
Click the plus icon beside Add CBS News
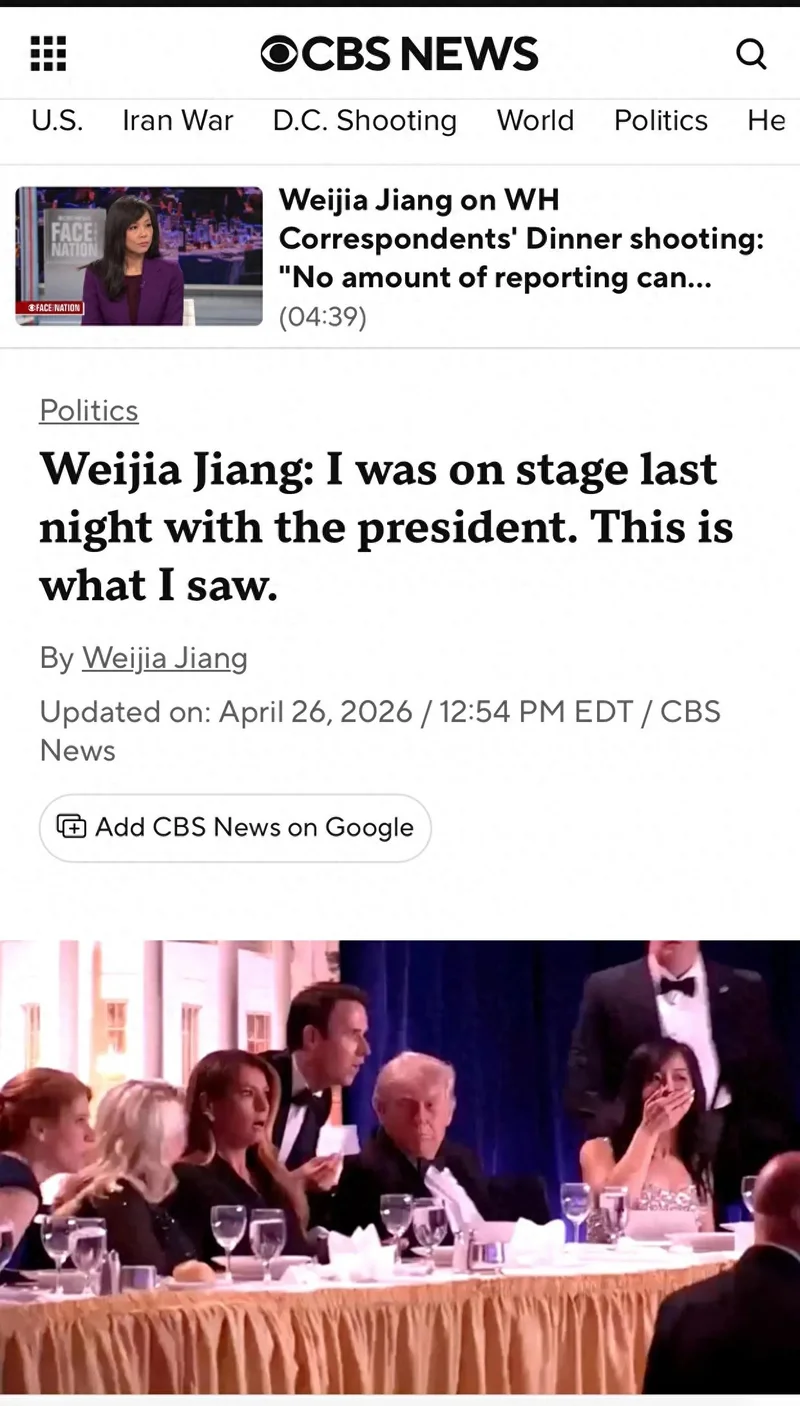tap(71, 827)
